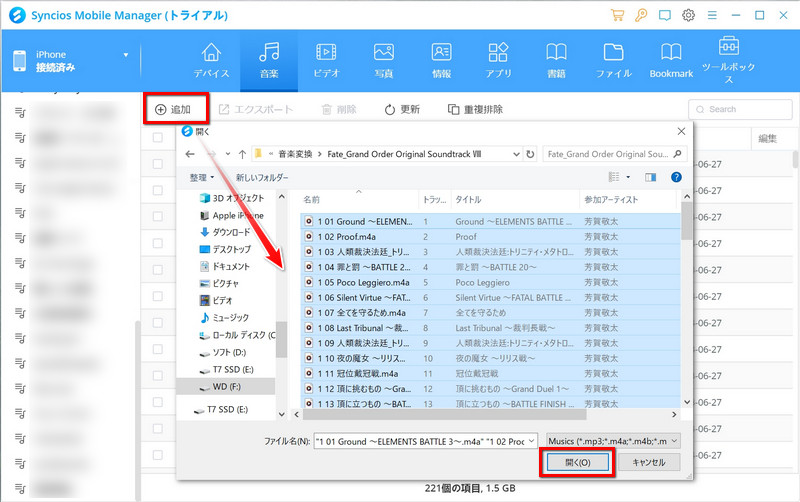Click the file list vertical scrollbar thumb
The height and width of the screenshot is (502, 800).
(687, 220)
